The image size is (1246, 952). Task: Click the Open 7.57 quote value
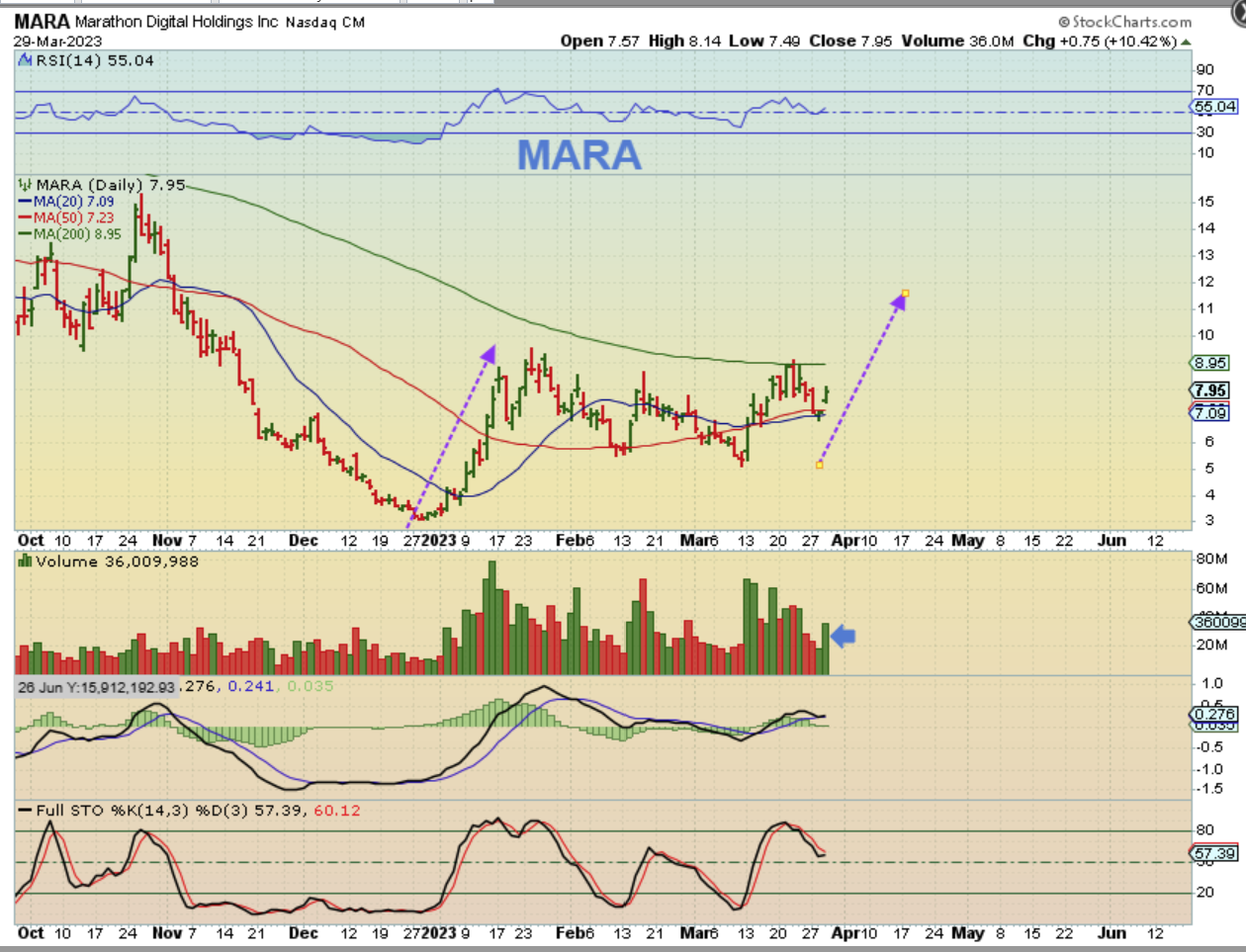pos(600,41)
